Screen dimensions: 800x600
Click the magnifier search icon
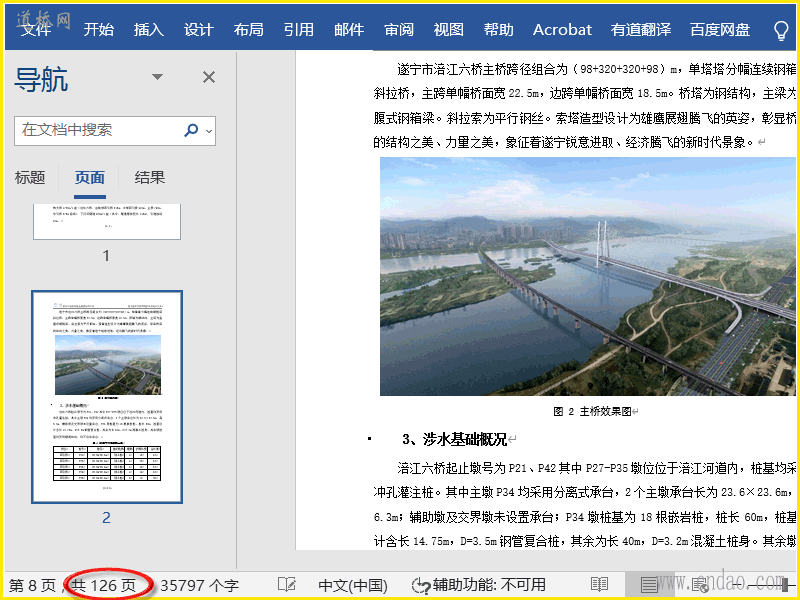[x=191, y=130]
